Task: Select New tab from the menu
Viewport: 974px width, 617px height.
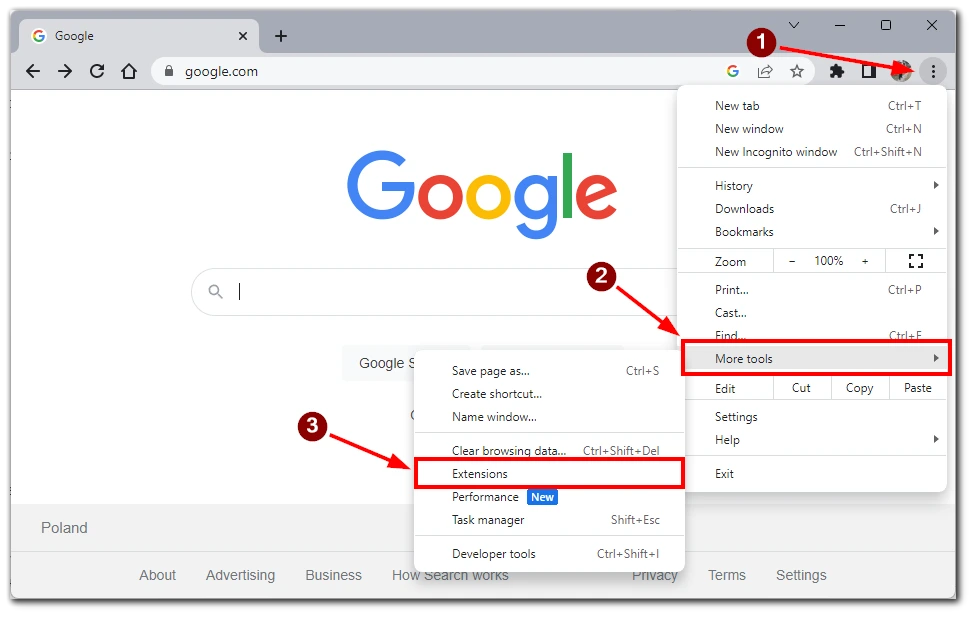Action: click(812, 106)
